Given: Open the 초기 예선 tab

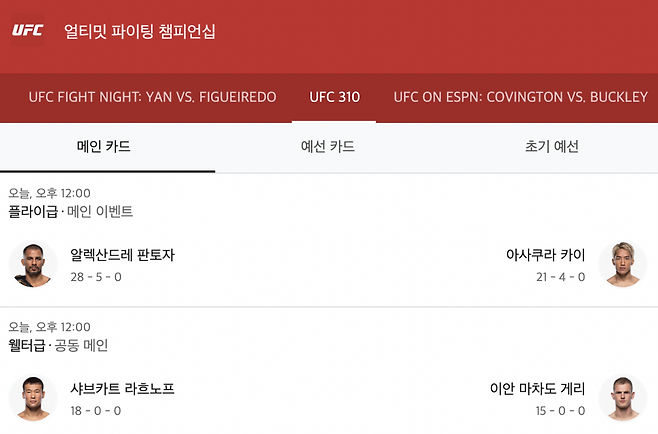Looking at the screenshot, I should [x=552, y=147].
